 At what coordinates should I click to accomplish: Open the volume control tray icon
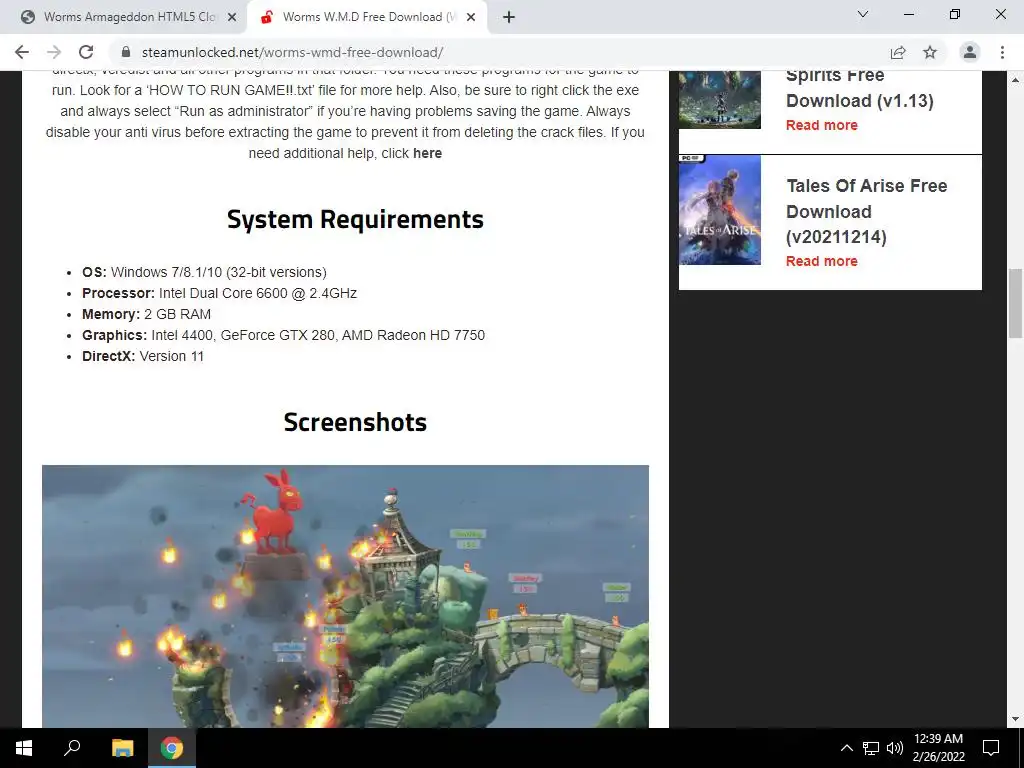pos(895,748)
